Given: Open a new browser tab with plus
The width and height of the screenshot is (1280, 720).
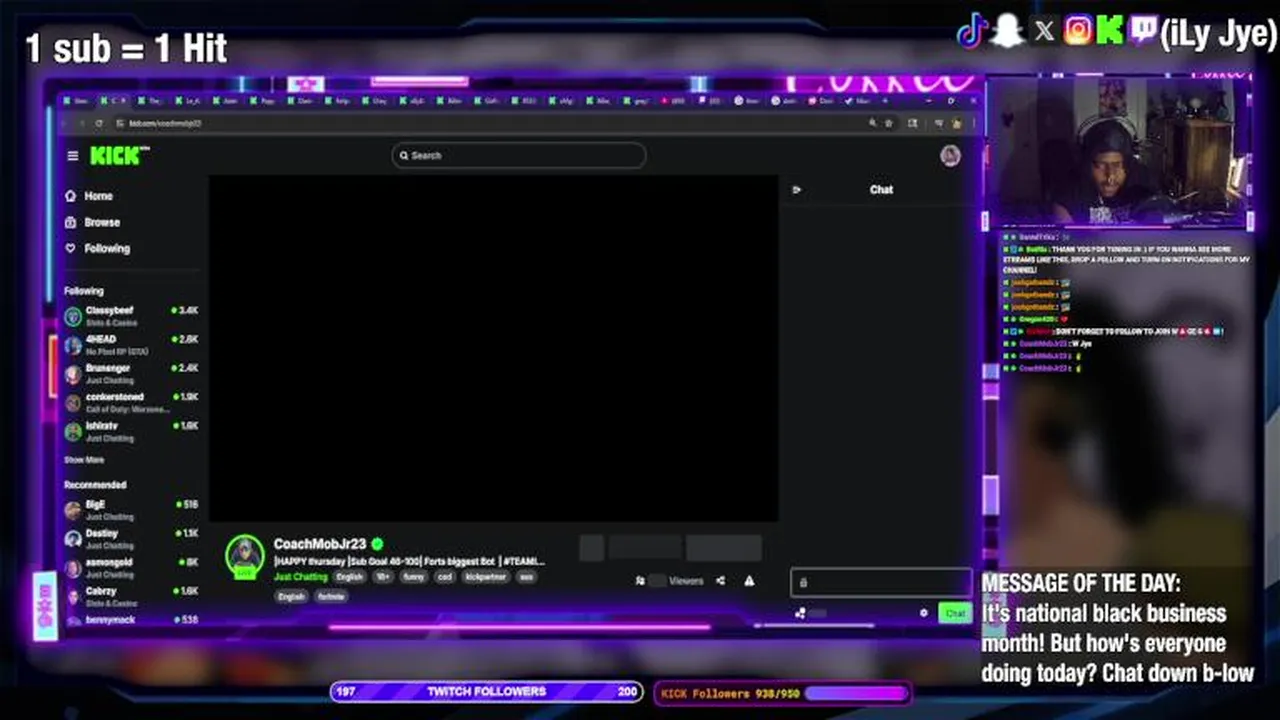Looking at the screenshot, I should 886,100.
